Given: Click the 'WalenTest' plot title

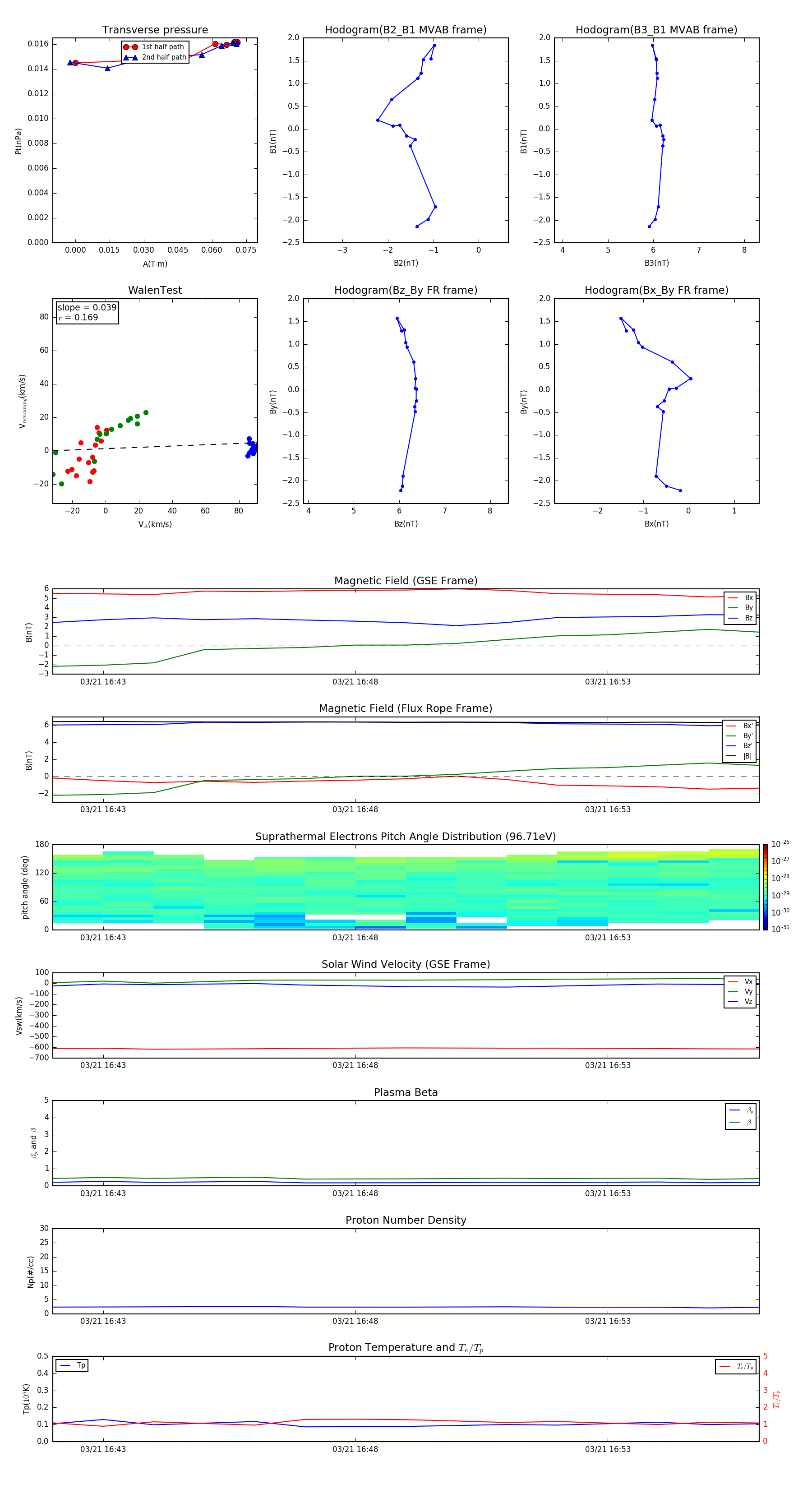Looking at the screenshot, I should coord(155,290).
